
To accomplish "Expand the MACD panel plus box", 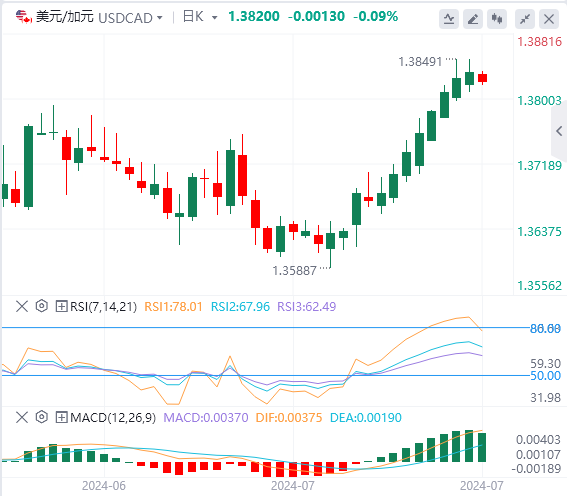I will click(x=61, y=418).
